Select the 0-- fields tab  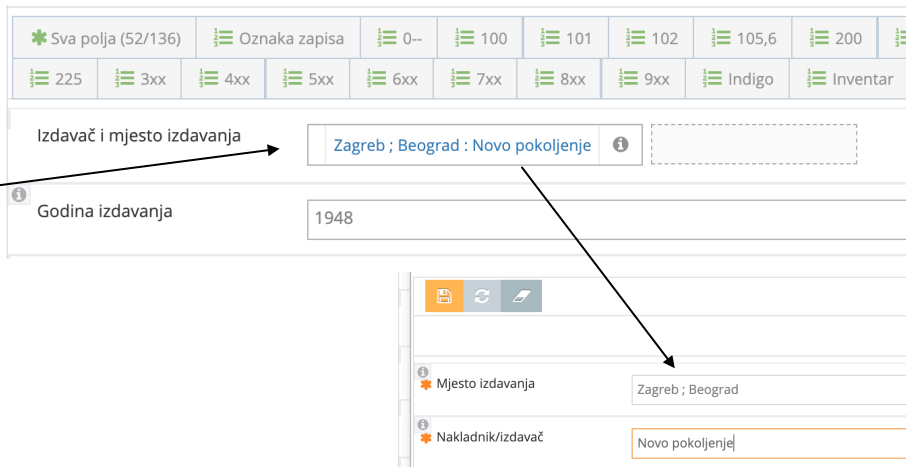pos(399,38)
